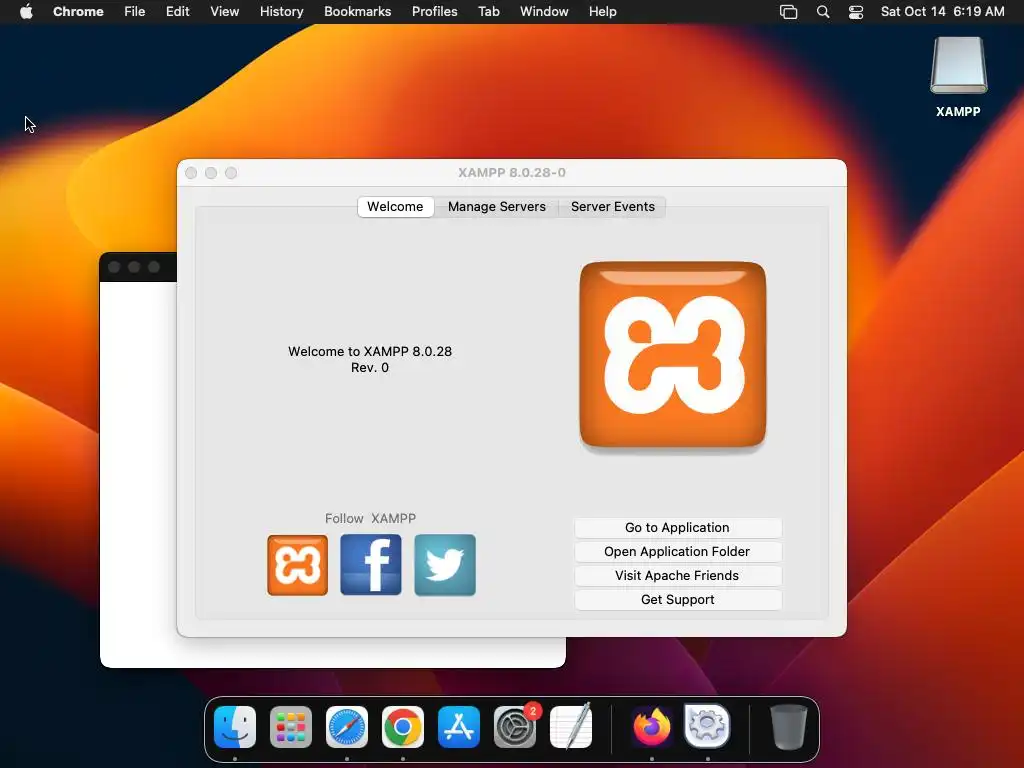The image size is (1024, 768).
Task: Click the Stage Manager windows icon in menu bar
Action: (789, 12)
